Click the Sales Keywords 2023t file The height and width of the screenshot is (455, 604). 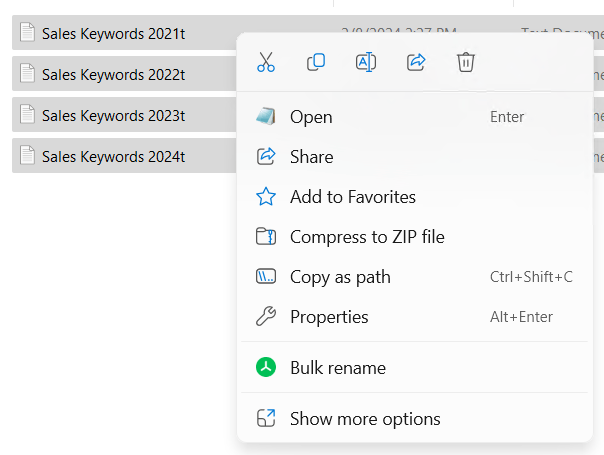[x=113, y=115]
